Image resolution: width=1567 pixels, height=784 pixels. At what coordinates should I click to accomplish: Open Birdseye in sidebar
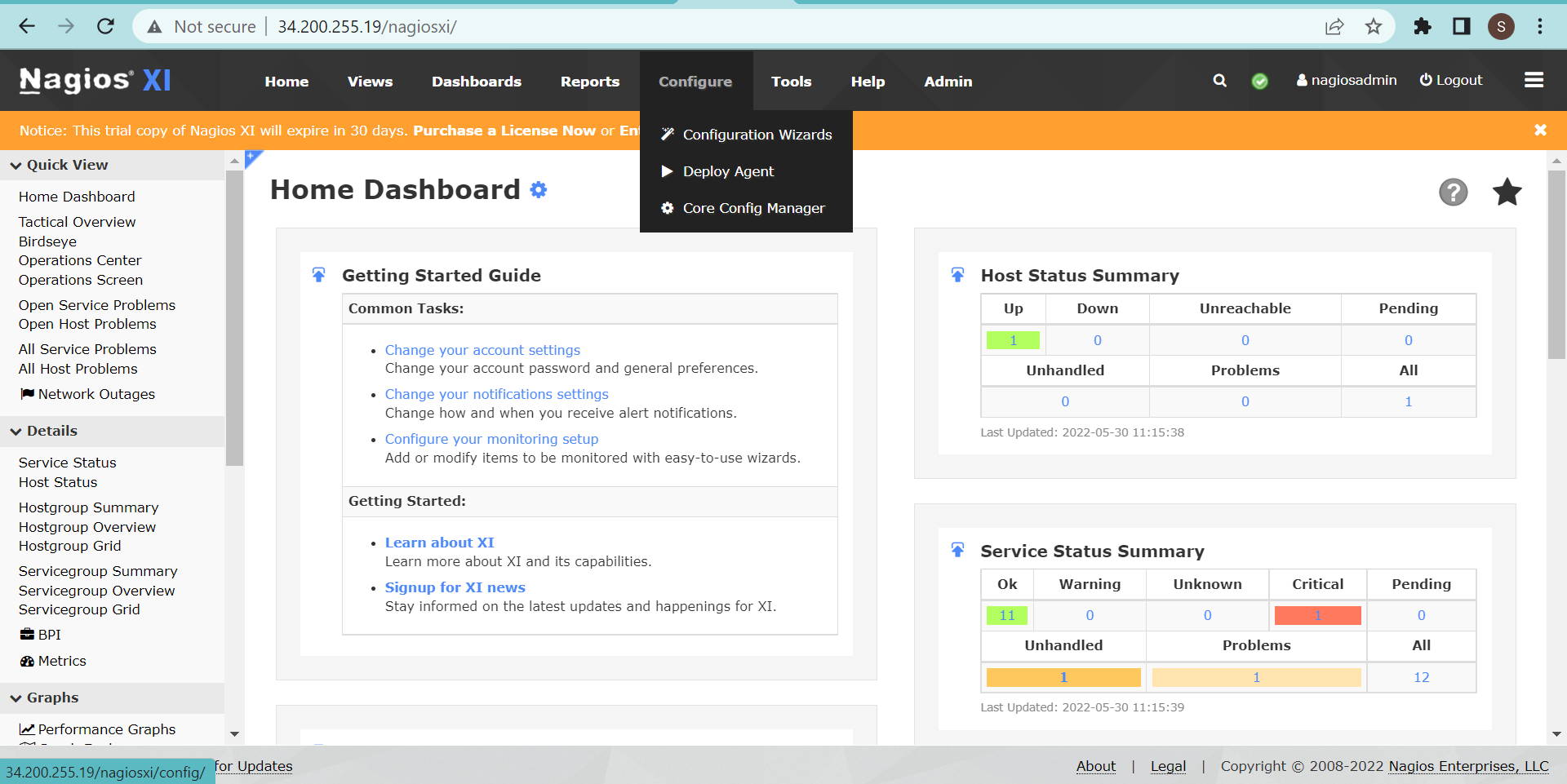47,241
